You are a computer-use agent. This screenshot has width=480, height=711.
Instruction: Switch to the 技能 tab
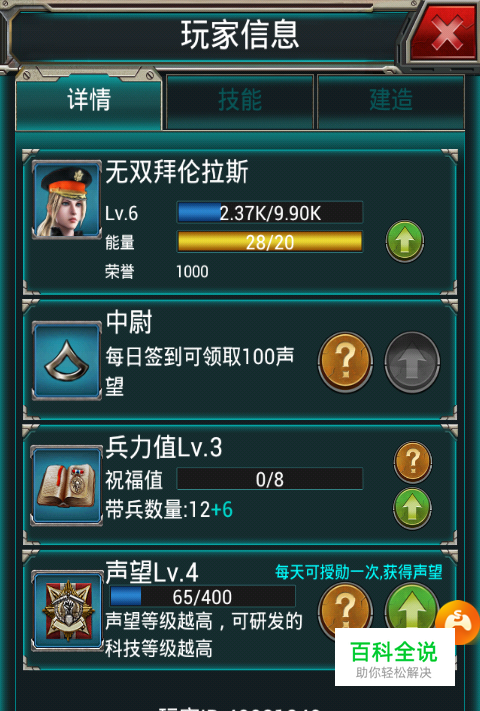[240, 101]
